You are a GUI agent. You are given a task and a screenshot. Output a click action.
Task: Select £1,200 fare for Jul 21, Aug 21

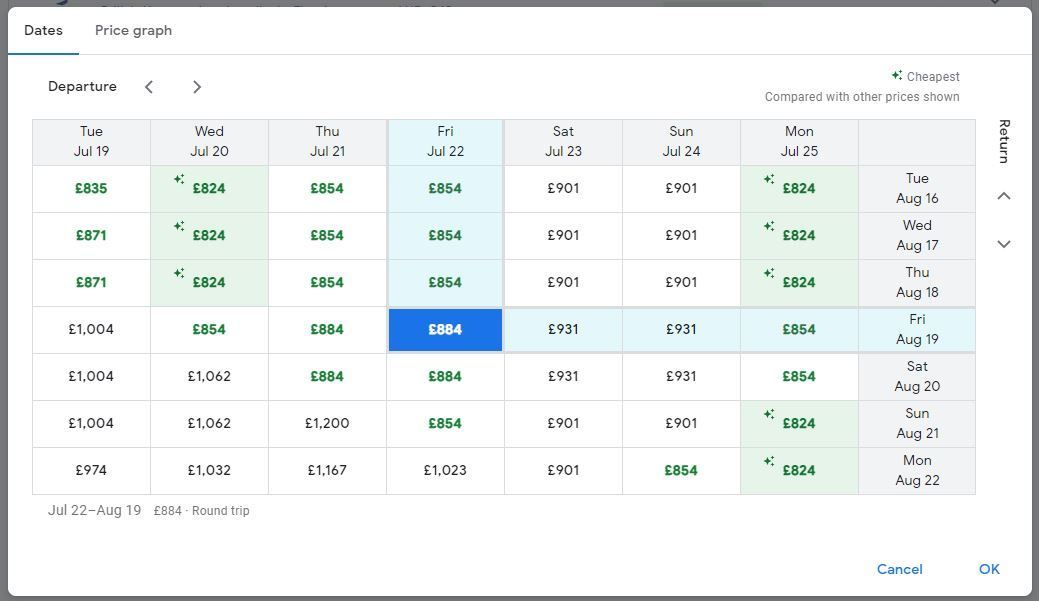pos(327,423)
